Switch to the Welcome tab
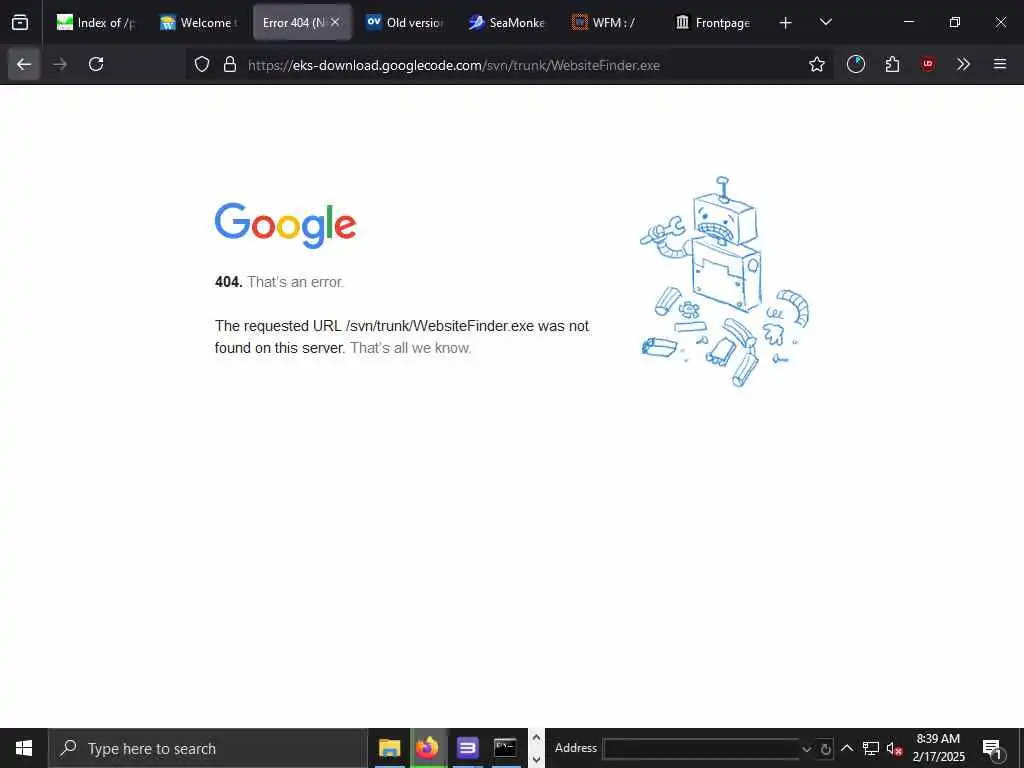 (x=199, y=23)
